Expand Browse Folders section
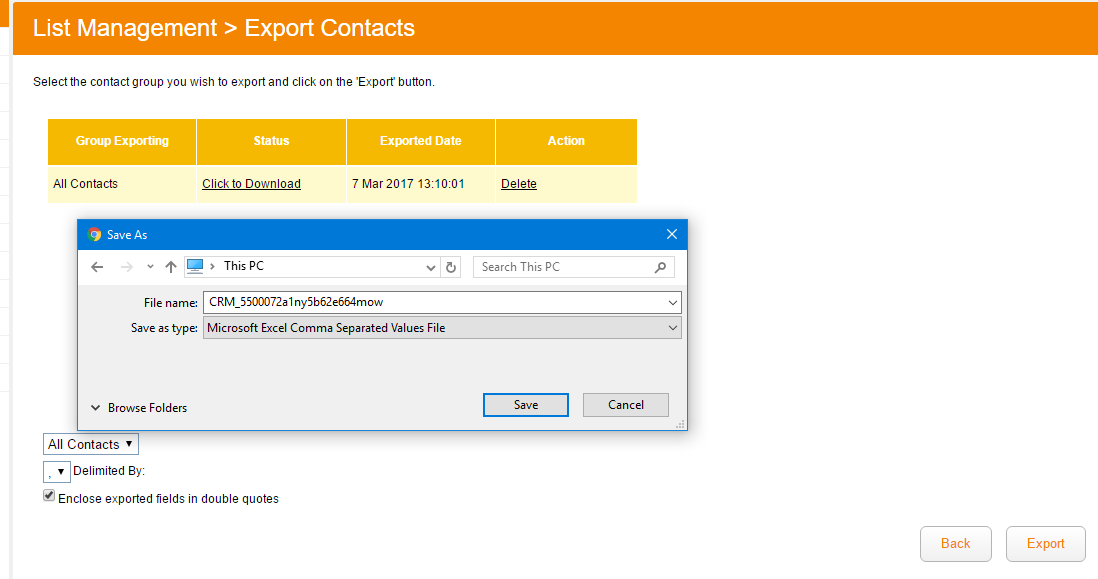The height and width of the screenshot is (579, 1098). coord(139,408)
